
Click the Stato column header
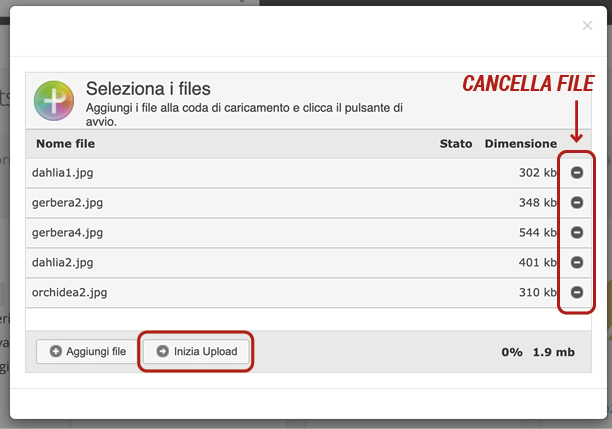[456, 144]
